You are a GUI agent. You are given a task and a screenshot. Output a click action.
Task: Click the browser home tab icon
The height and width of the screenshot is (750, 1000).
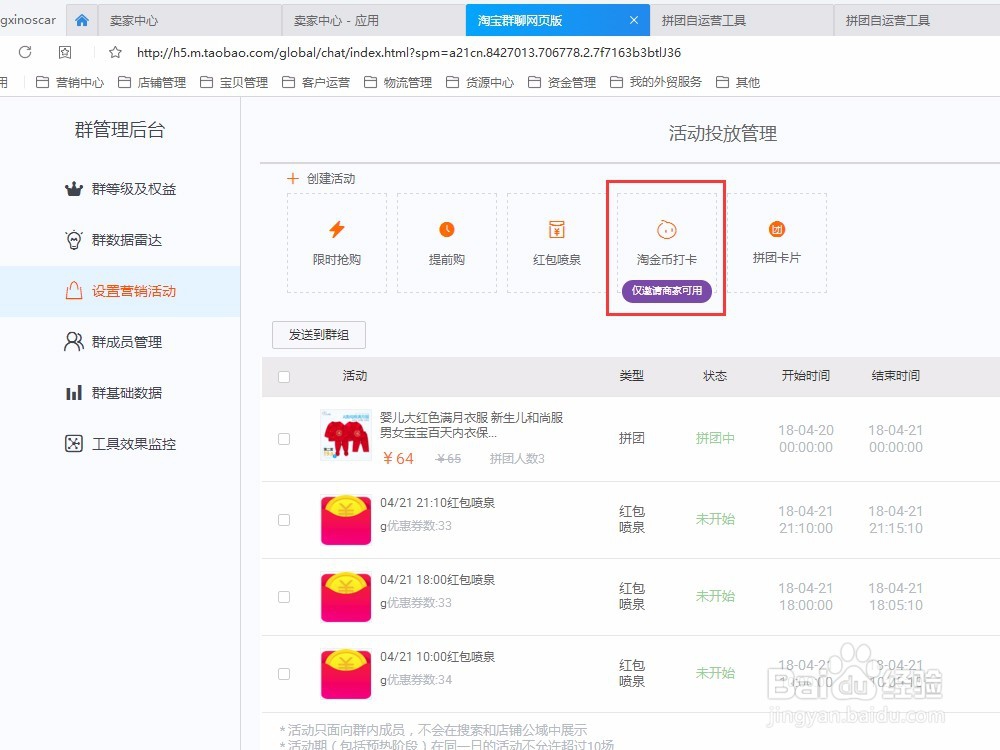tap(82, 20)
